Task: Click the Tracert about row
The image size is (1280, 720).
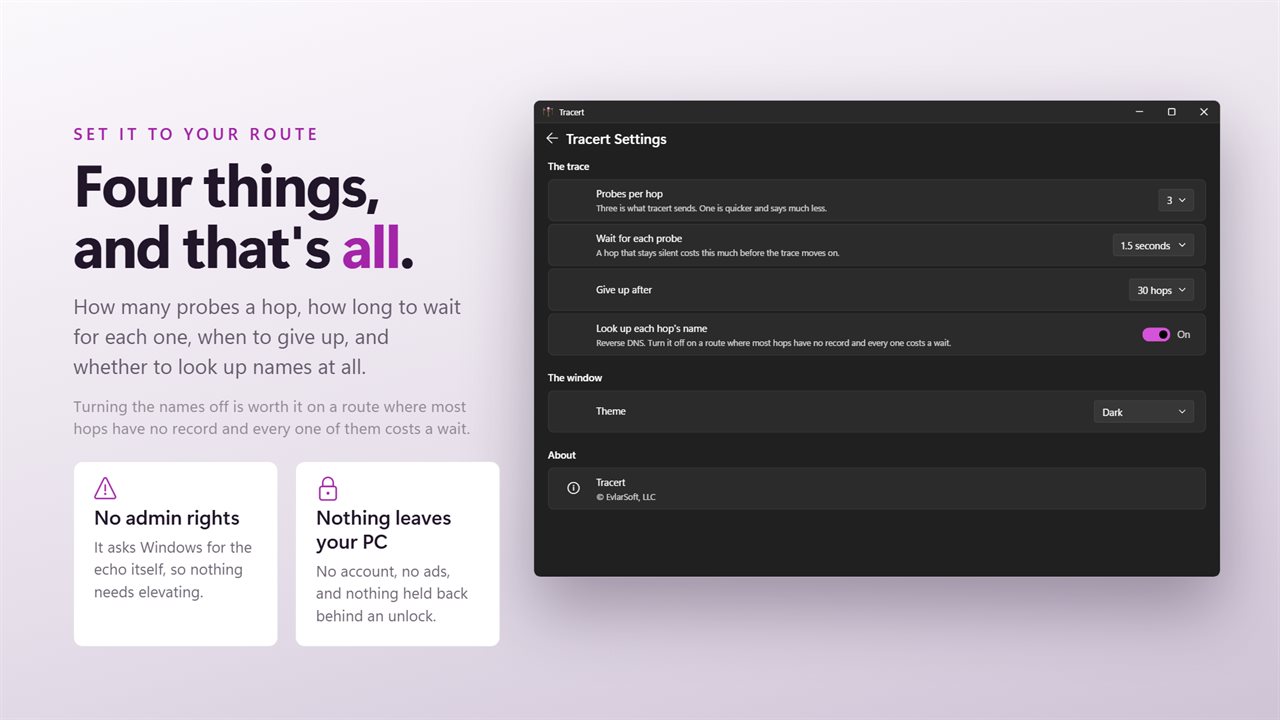Action: point(877,489)
